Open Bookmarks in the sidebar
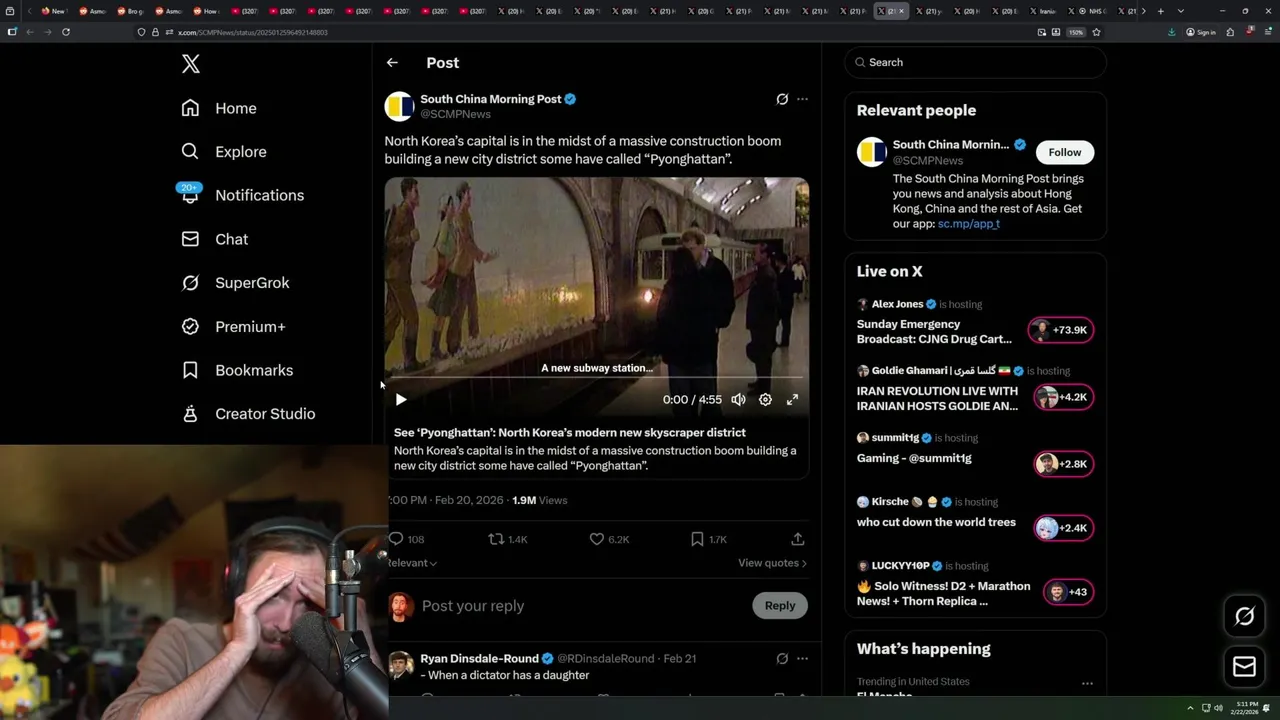Screen dimensions: 1280x720 click(x=253, y=370)
